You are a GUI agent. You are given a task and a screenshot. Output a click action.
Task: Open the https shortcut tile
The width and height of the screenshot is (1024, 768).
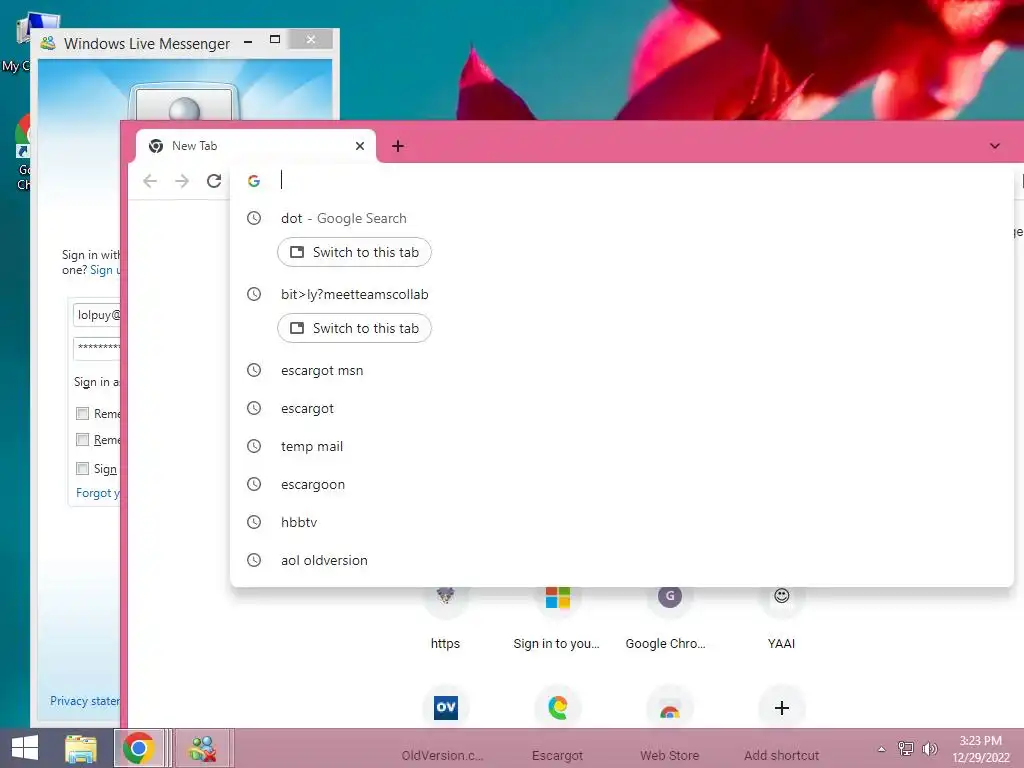445,617
